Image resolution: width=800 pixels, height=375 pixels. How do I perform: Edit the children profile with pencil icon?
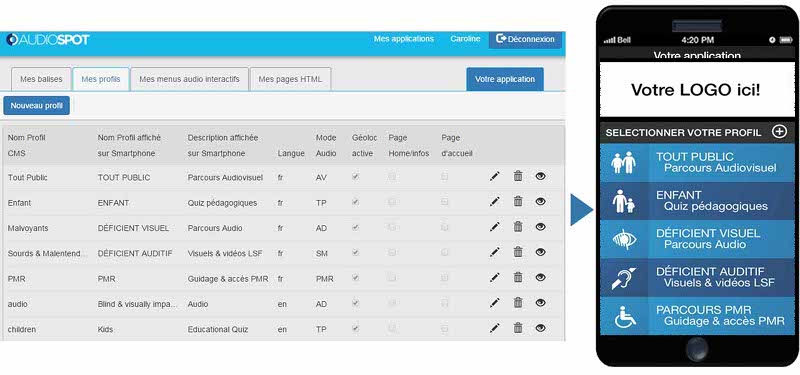[494, 328]
